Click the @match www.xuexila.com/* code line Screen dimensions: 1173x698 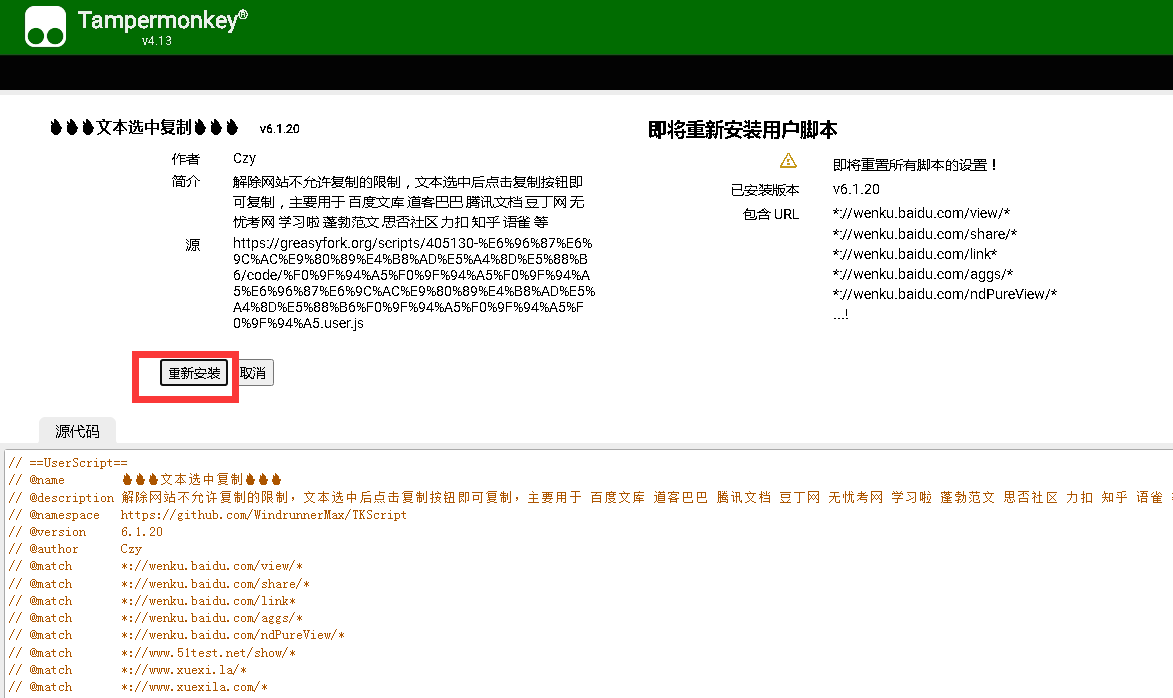(x=138, y=688)
